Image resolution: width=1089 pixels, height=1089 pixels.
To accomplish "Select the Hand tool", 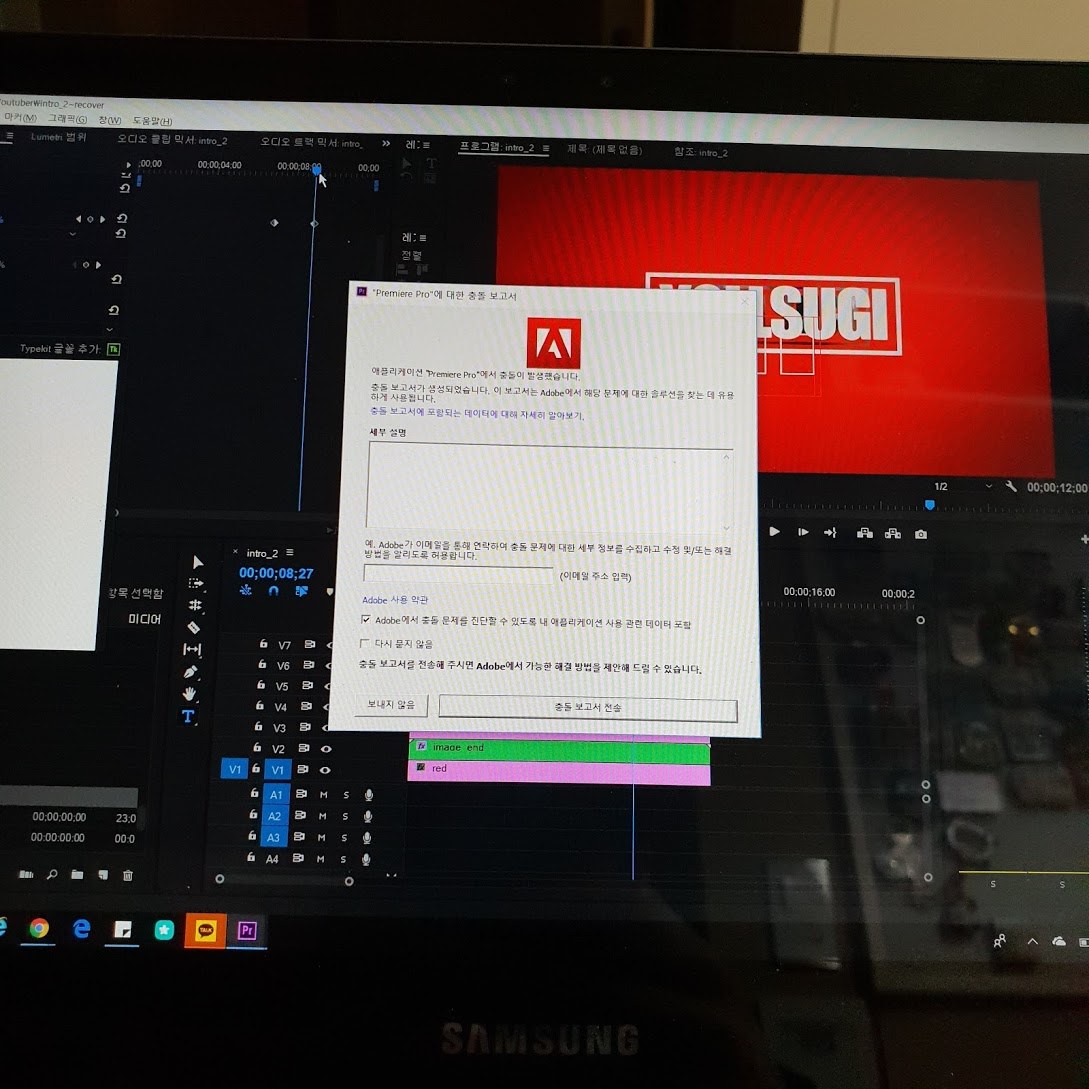I will coord(189,694).
